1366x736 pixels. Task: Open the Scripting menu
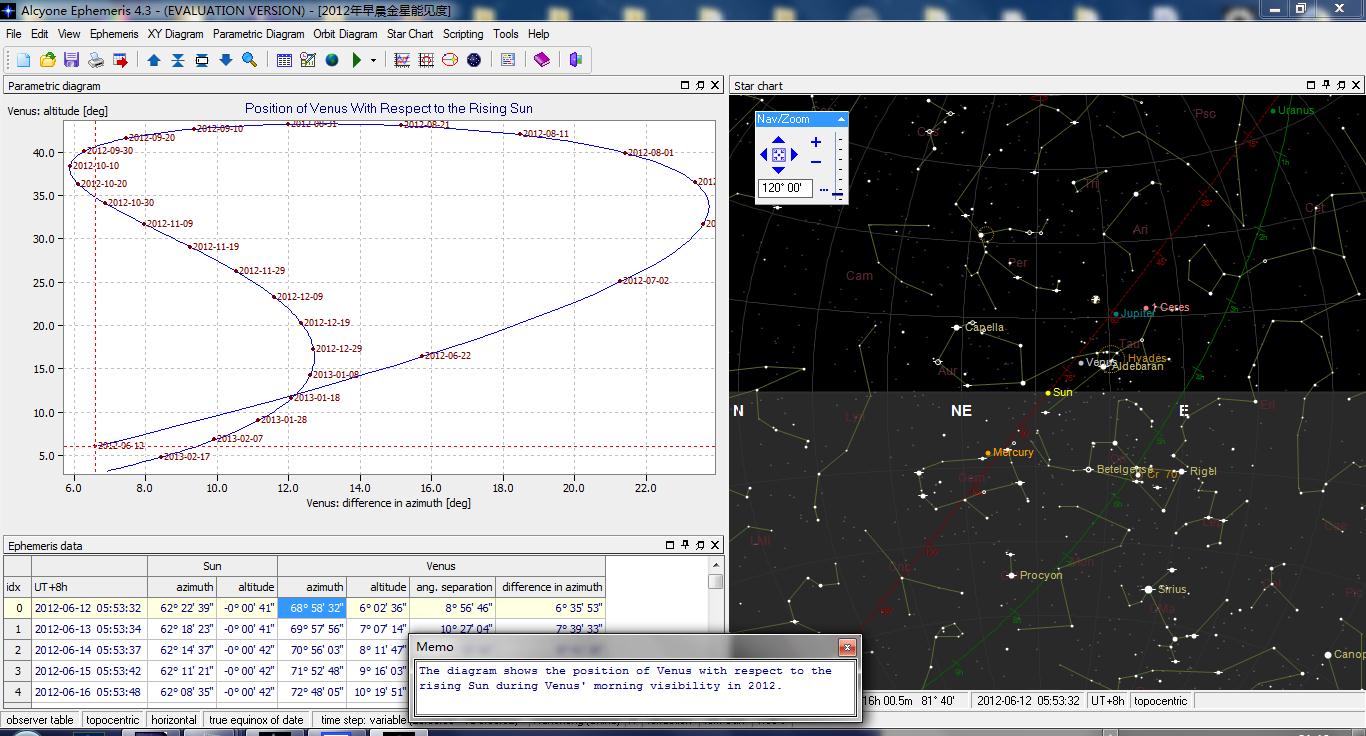[463, 34]
